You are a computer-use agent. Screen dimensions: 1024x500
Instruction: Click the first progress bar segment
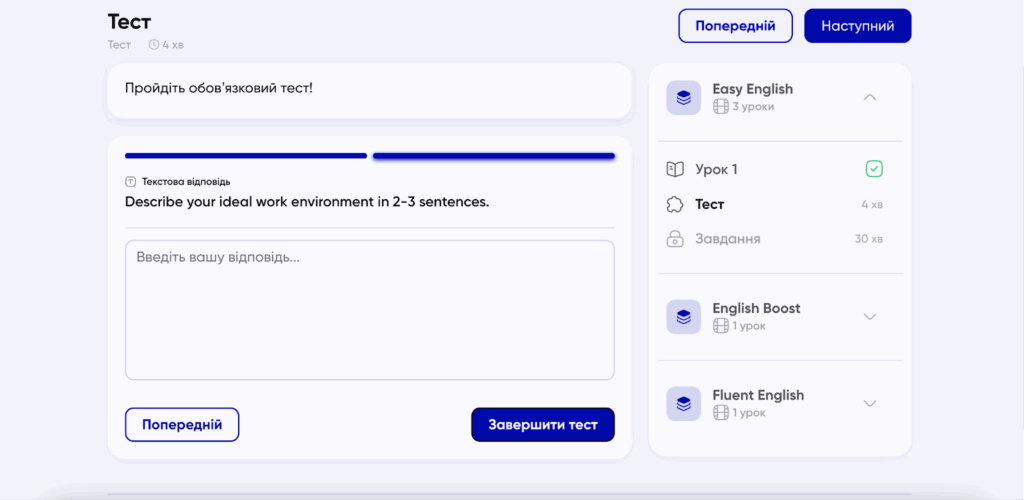point(245,156)
